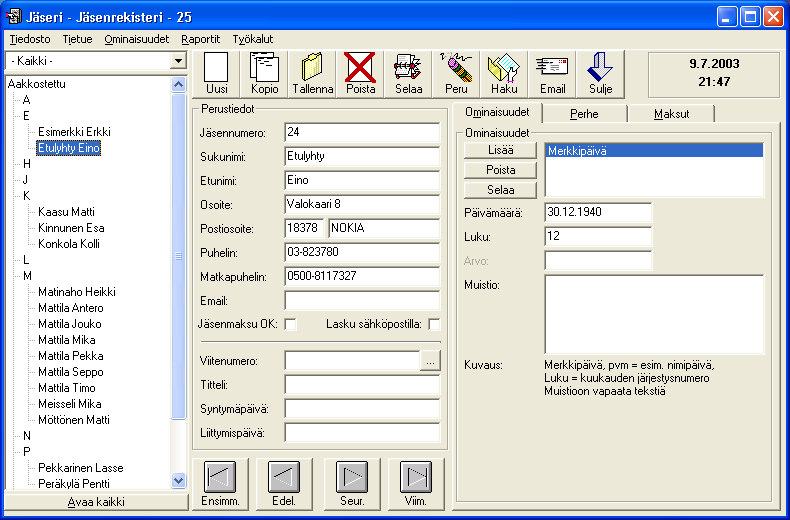The height and width of the screenshot is (520, 790).
Task: Tick the Jäsenmaksu OK checkbox
Action: pos(290,324)
